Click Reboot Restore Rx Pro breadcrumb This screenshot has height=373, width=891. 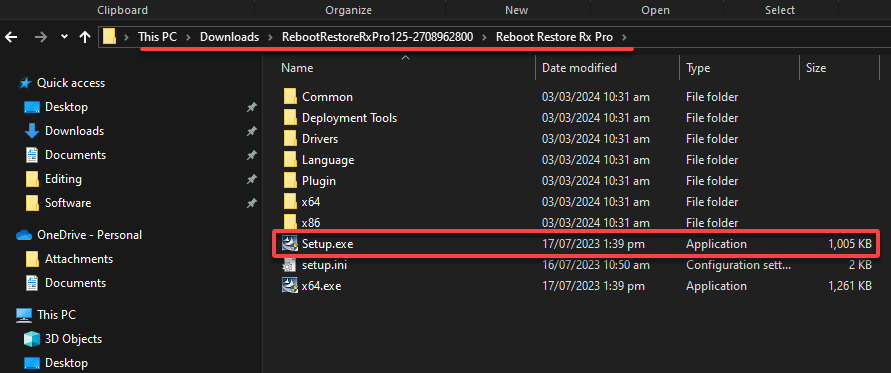coord(555,38)
